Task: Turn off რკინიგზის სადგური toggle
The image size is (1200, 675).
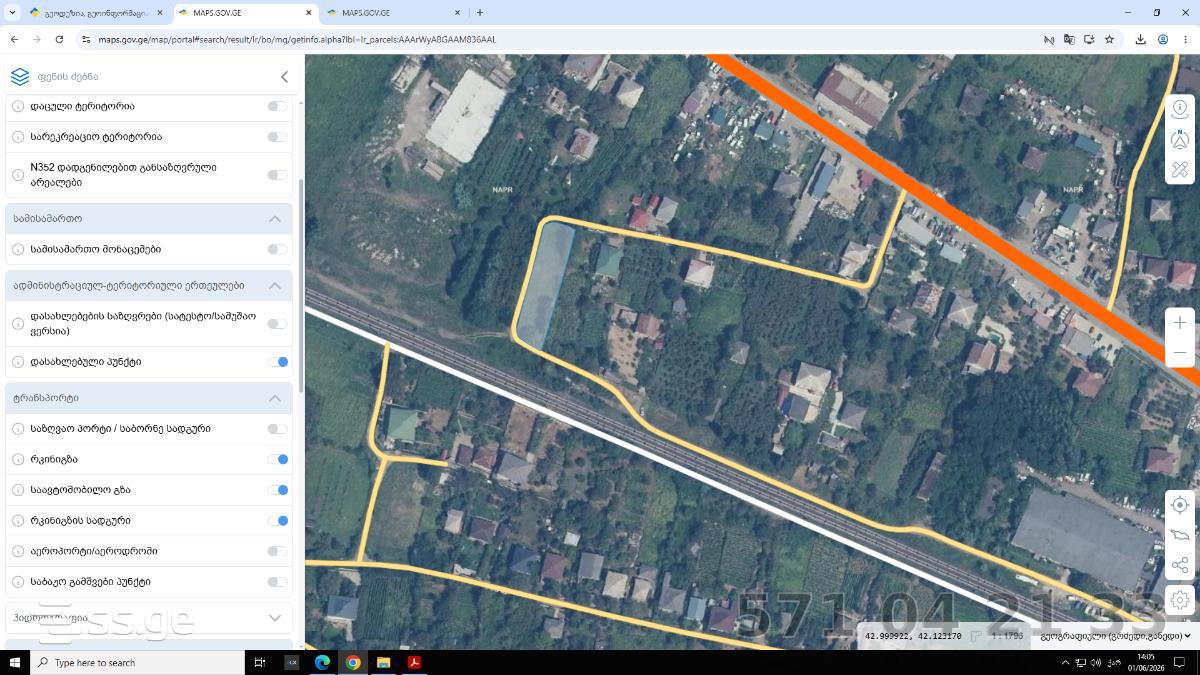Action: pyautogui.click(x=277, y=521)
